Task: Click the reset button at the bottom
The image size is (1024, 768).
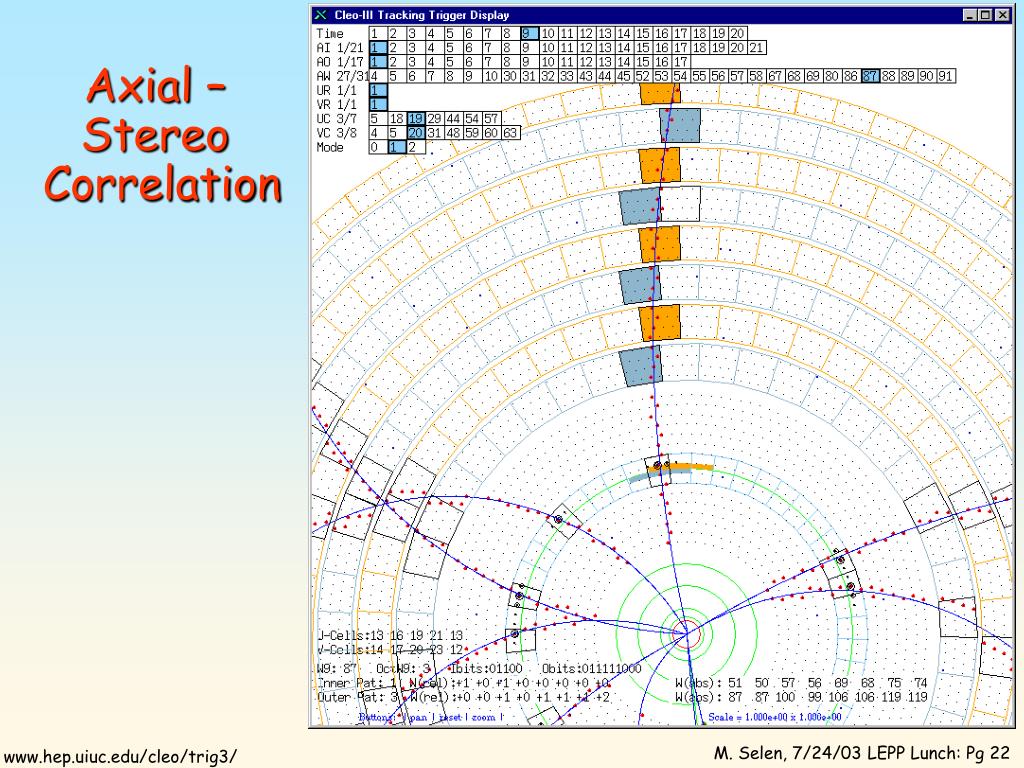Action: pos(449,717)
